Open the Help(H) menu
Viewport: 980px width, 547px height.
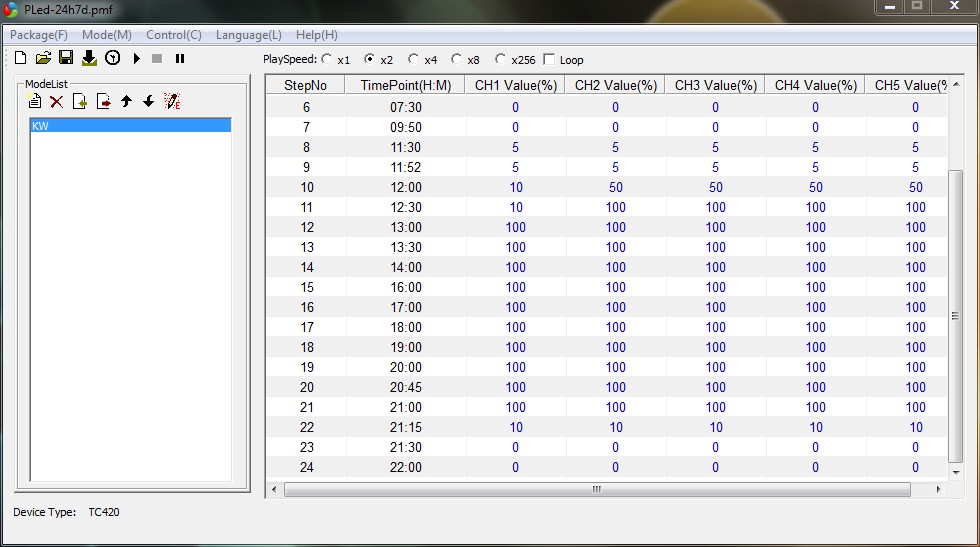coord(317,35)
